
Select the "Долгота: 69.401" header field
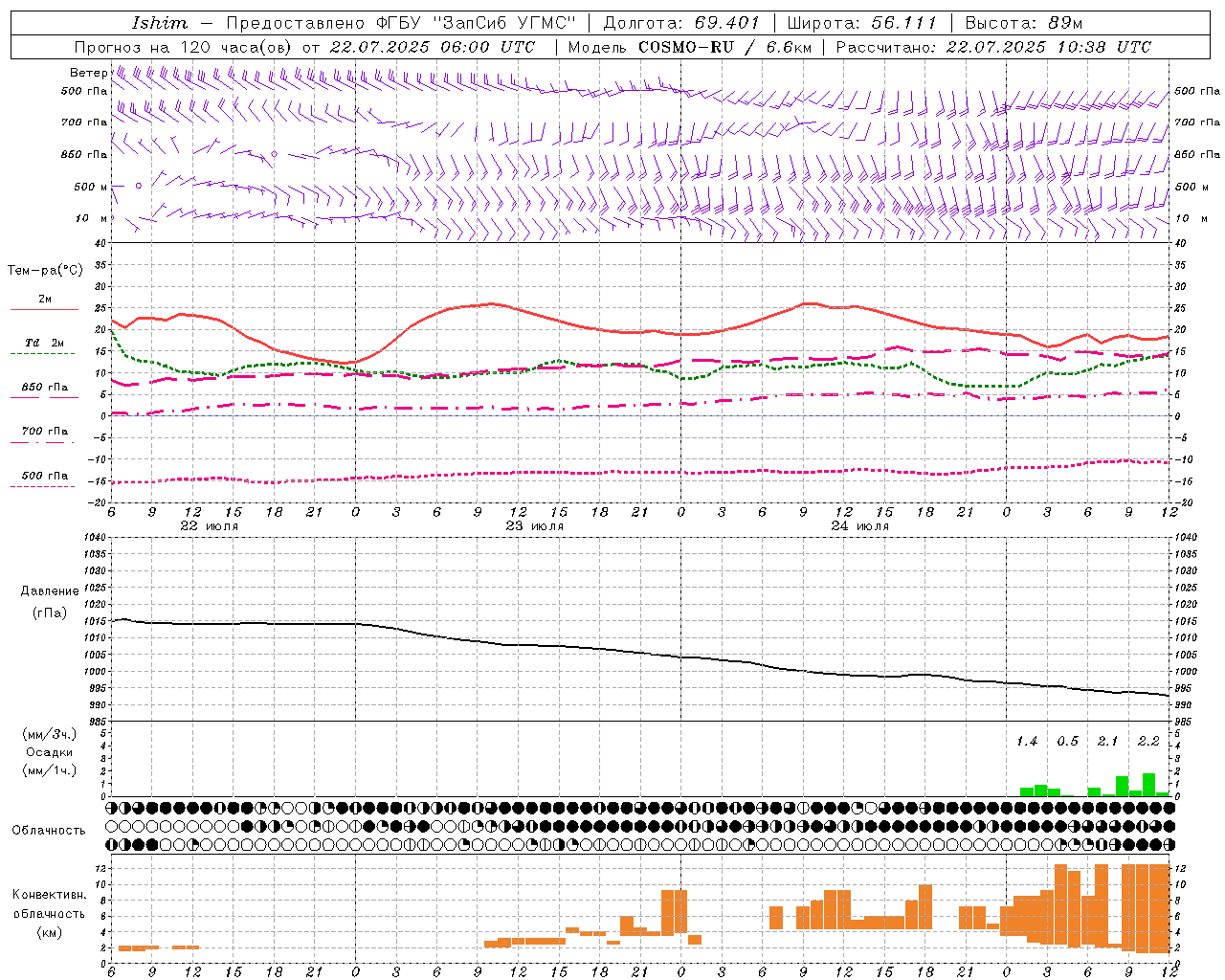pyautogui.click(x=681, y=23)
